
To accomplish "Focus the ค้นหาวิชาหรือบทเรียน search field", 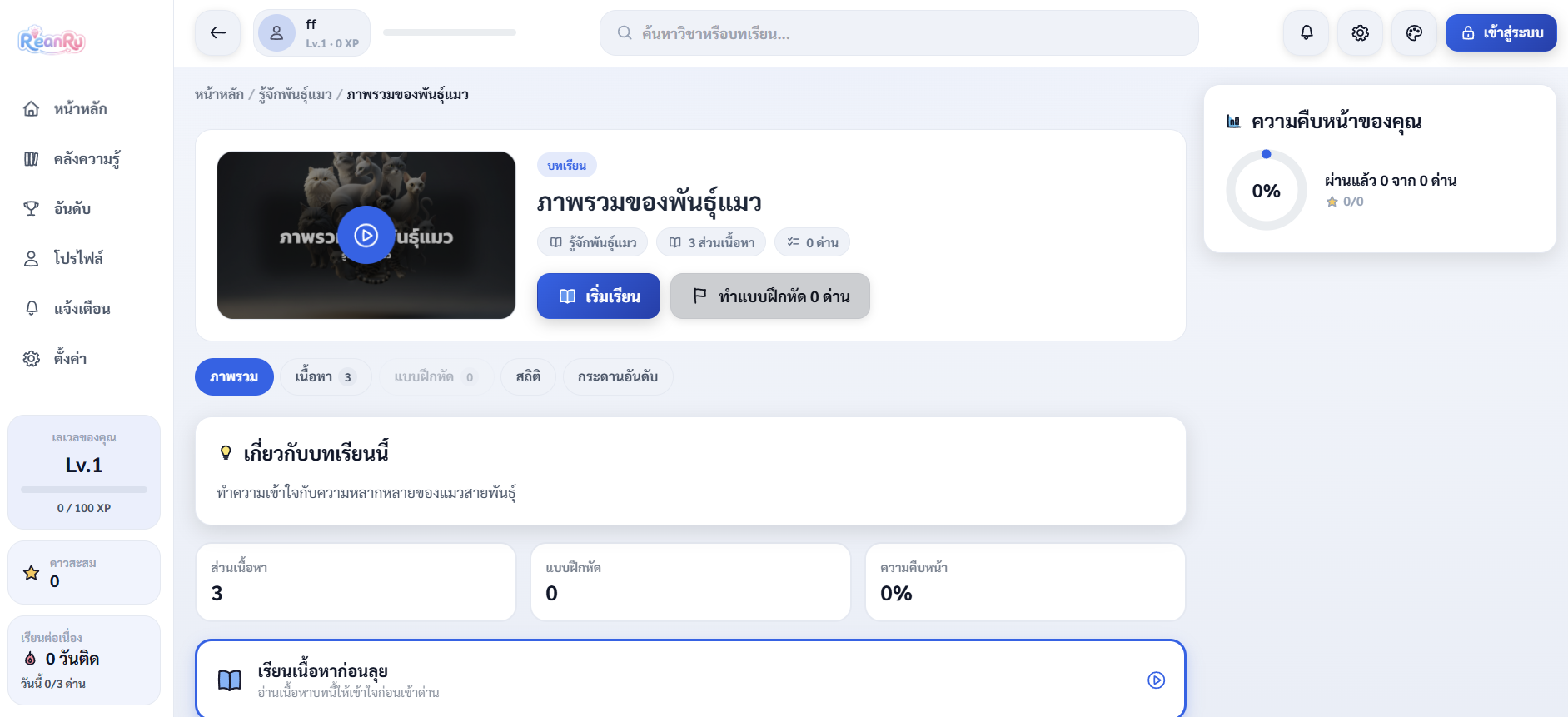I will pyautogui.click(x=899, y=33).
